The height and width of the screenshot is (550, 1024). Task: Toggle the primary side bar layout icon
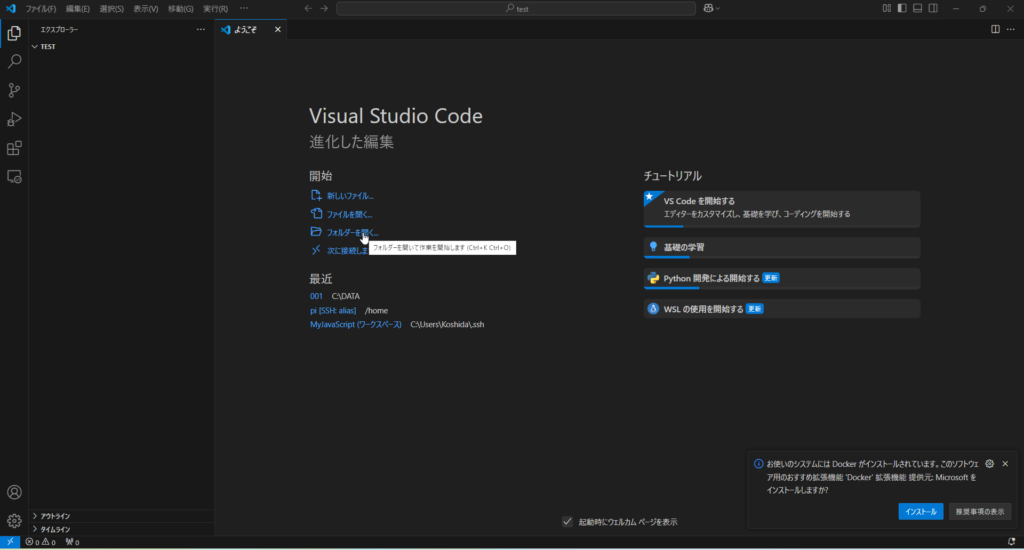[x=902, y=8]
